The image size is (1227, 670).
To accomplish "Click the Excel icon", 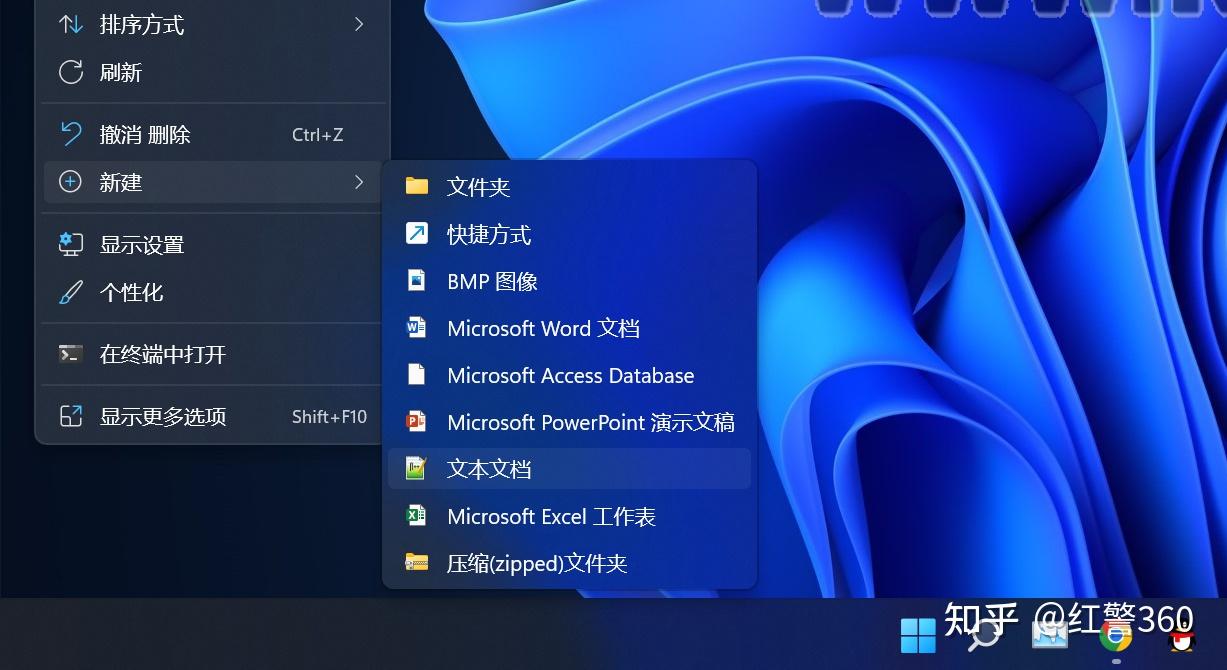I will pos(416,515).
